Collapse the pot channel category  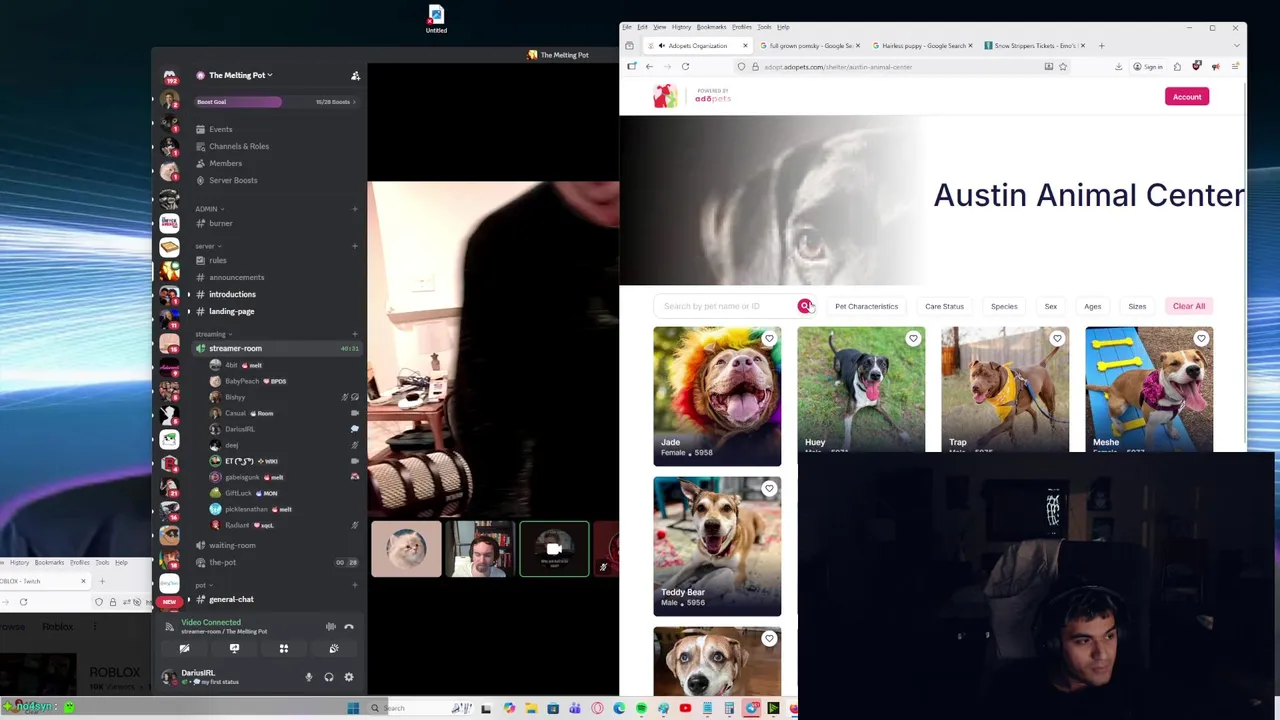click(202, 585)
